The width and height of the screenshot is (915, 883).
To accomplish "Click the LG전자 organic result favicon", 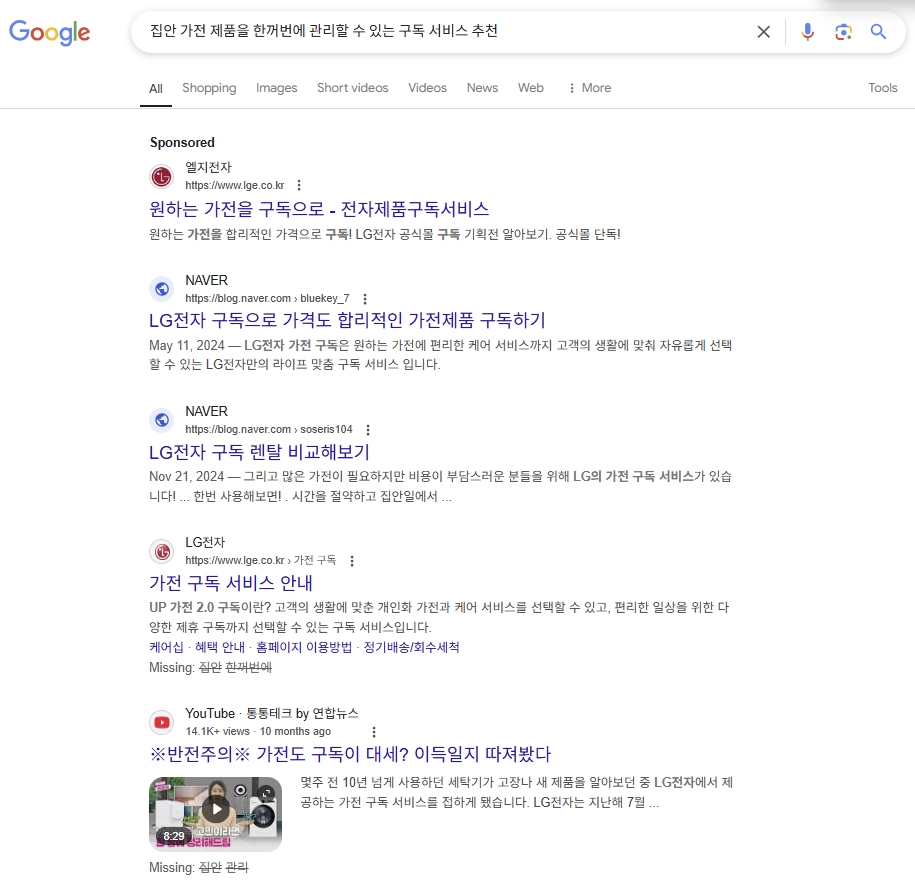I will (162, 551).
